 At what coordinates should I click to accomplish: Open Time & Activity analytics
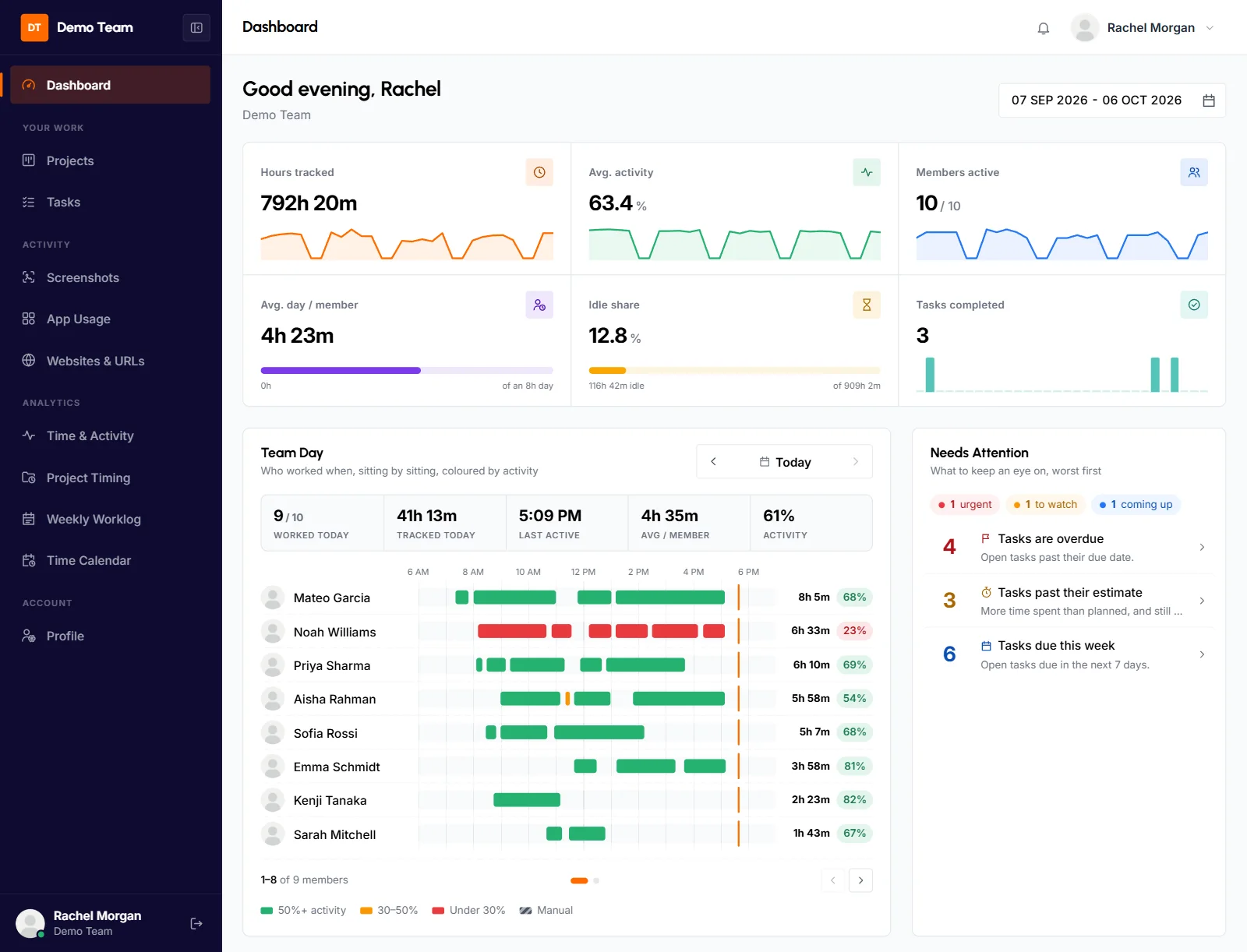pos(110,435)
